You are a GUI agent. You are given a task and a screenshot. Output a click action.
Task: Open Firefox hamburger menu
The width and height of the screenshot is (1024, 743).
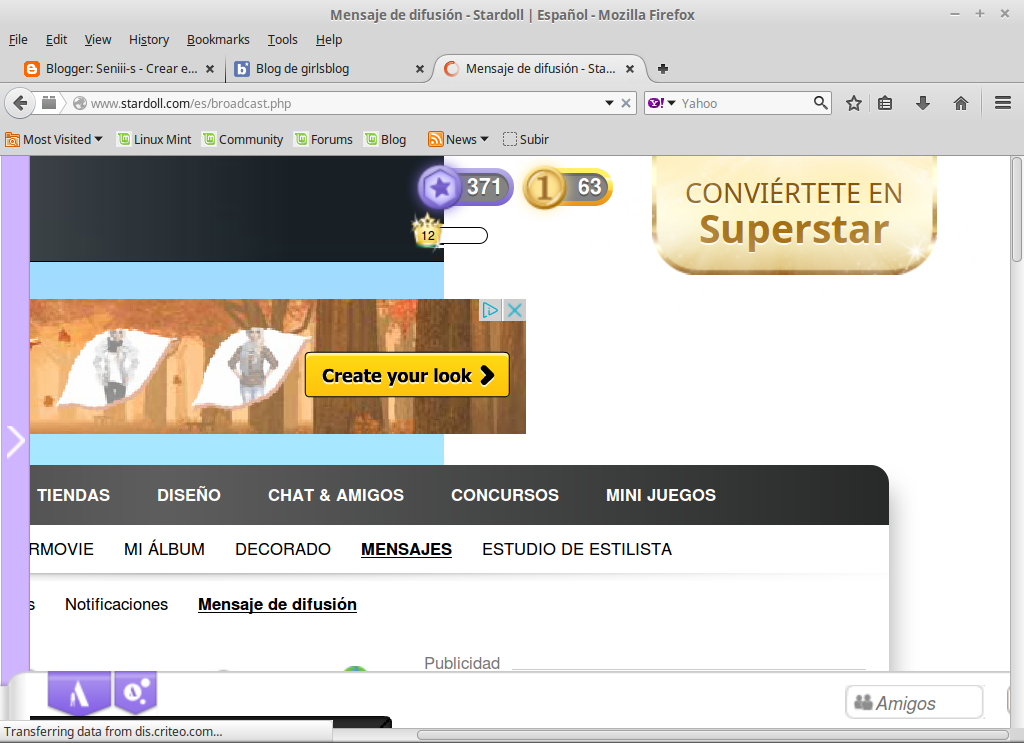point(1003,103)
